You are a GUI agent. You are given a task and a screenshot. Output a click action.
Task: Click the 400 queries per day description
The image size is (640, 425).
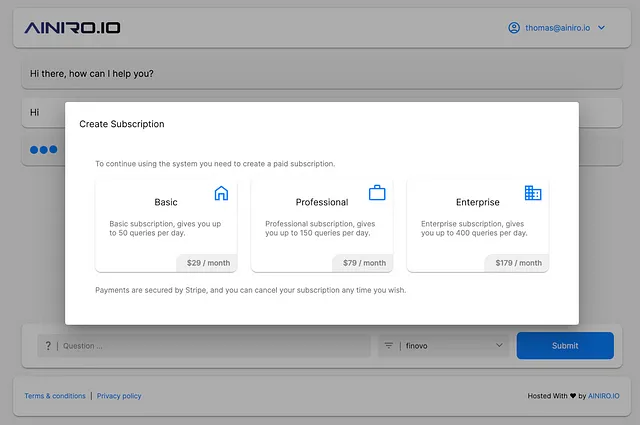pos(474,228)
